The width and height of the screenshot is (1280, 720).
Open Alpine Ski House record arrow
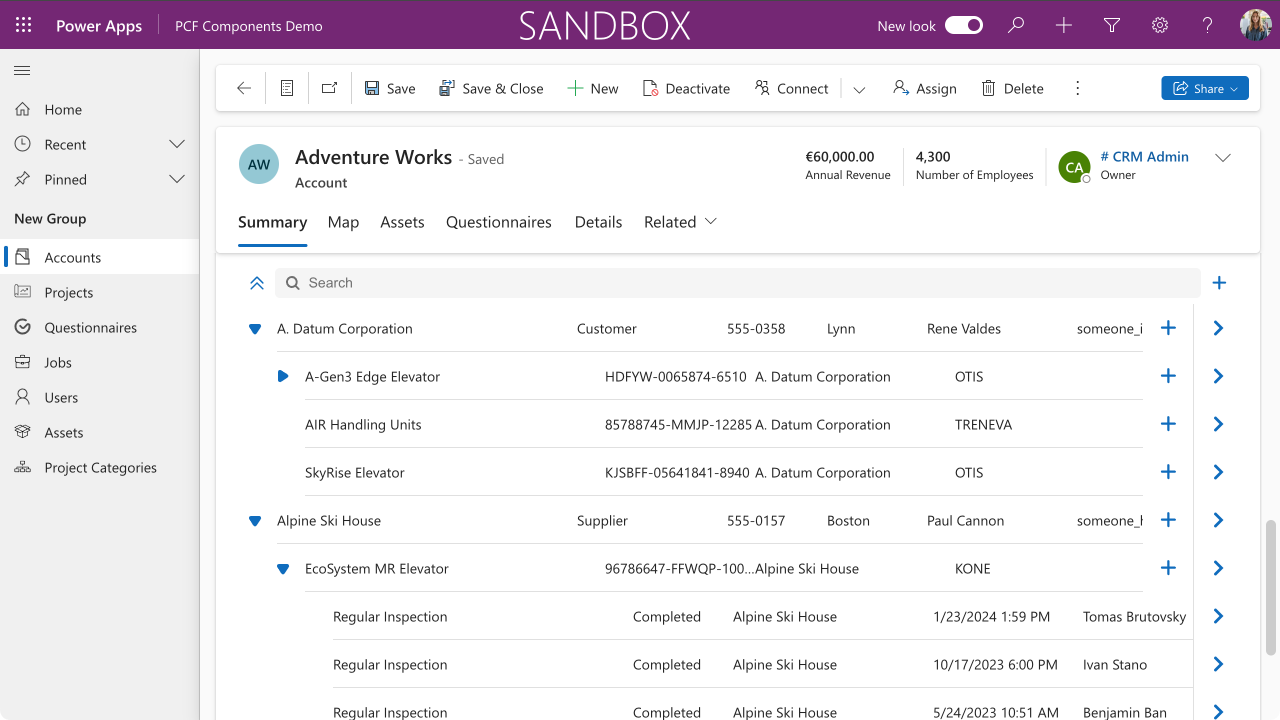point(1218,520)
